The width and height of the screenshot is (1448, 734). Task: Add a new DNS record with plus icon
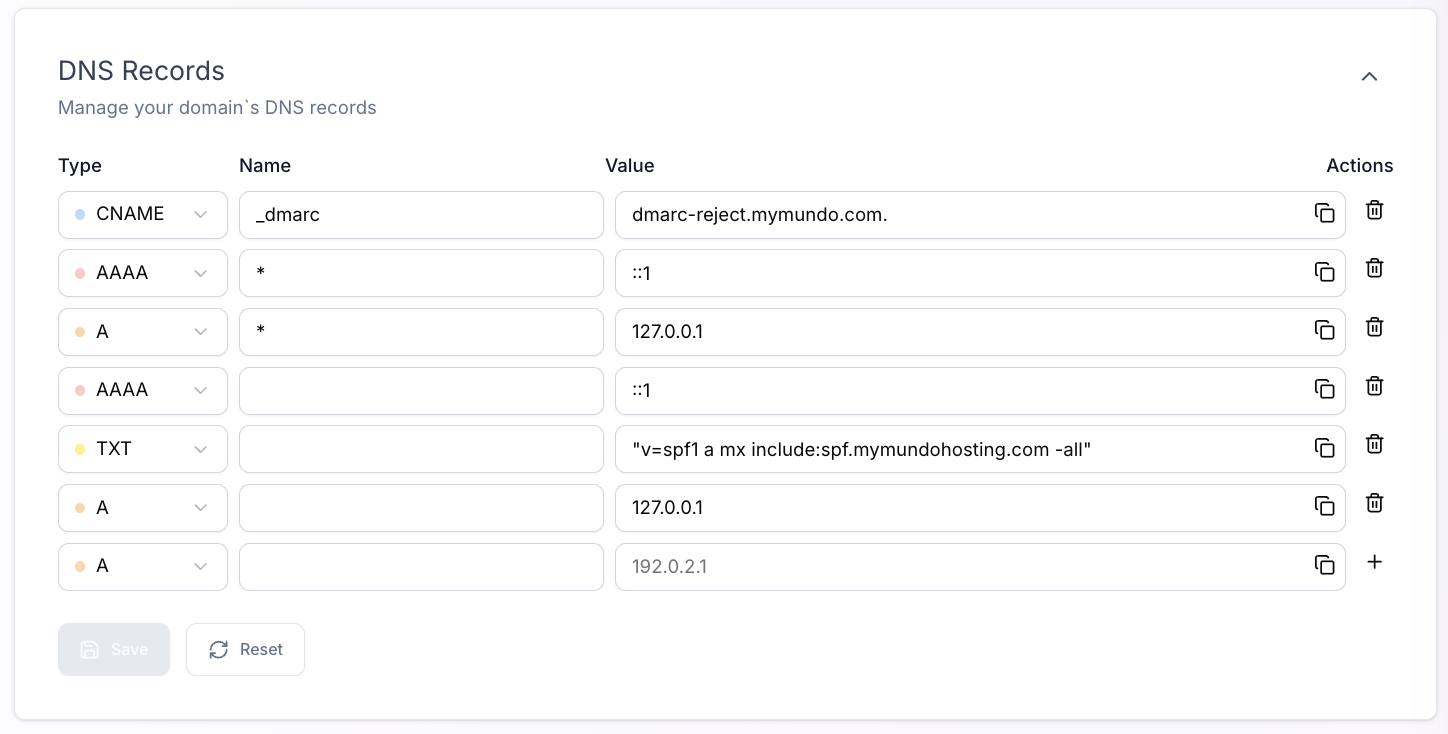click(1374, 562)
